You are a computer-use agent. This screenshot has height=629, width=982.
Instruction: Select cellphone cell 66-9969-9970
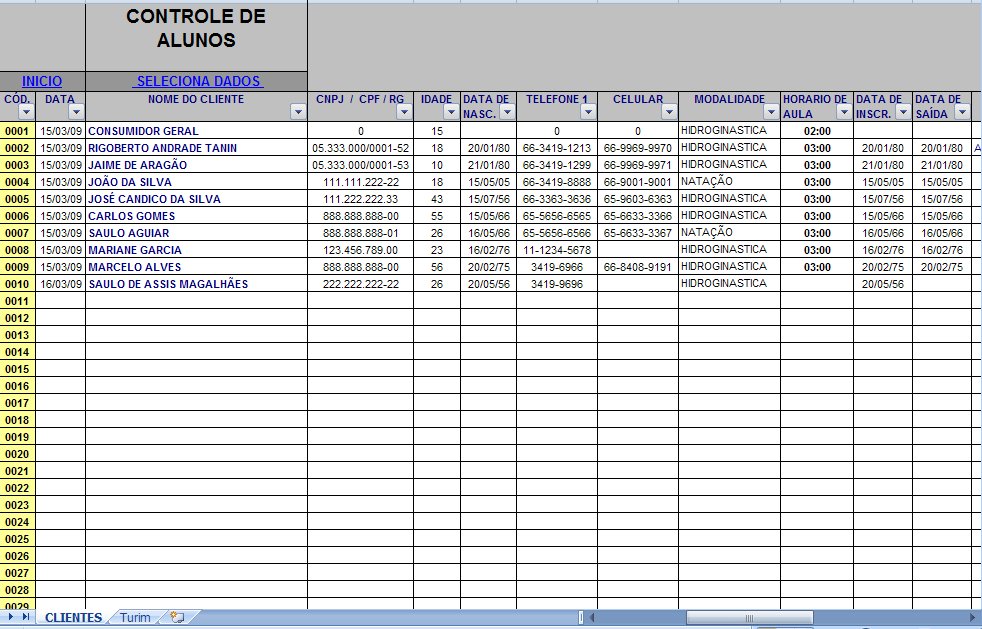click(638, 148)
